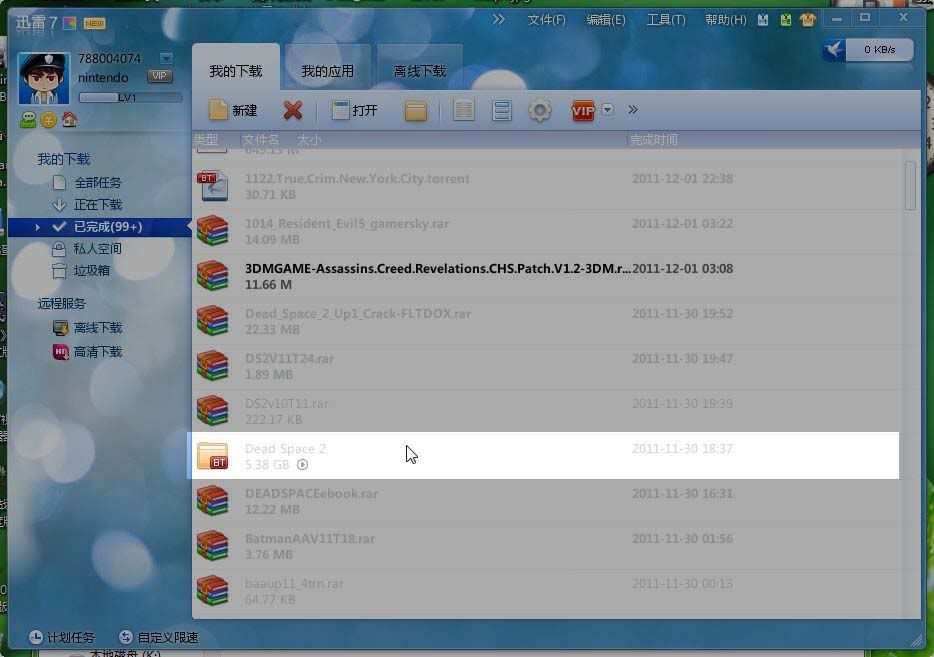
Task: Open the 文件(F) menu
Action: pyautogui.click(x=546, y=20)
